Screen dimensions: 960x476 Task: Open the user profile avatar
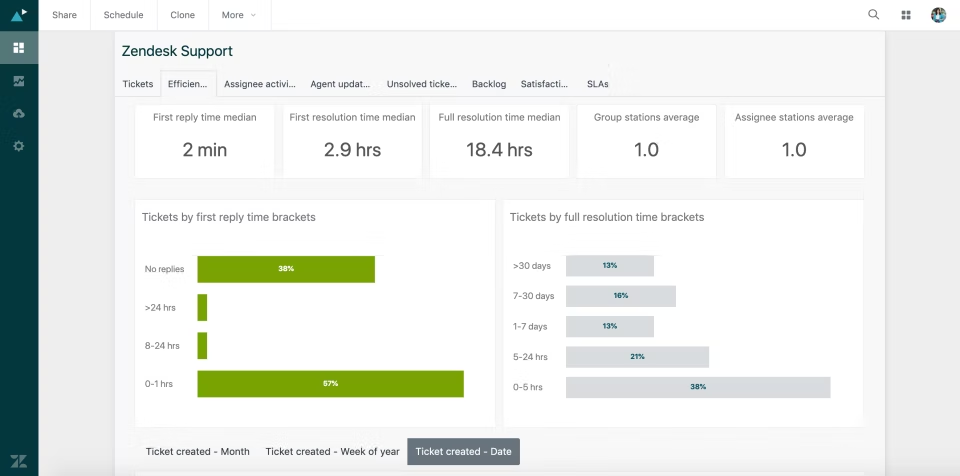pyautogui.click(x=938, y=15)
